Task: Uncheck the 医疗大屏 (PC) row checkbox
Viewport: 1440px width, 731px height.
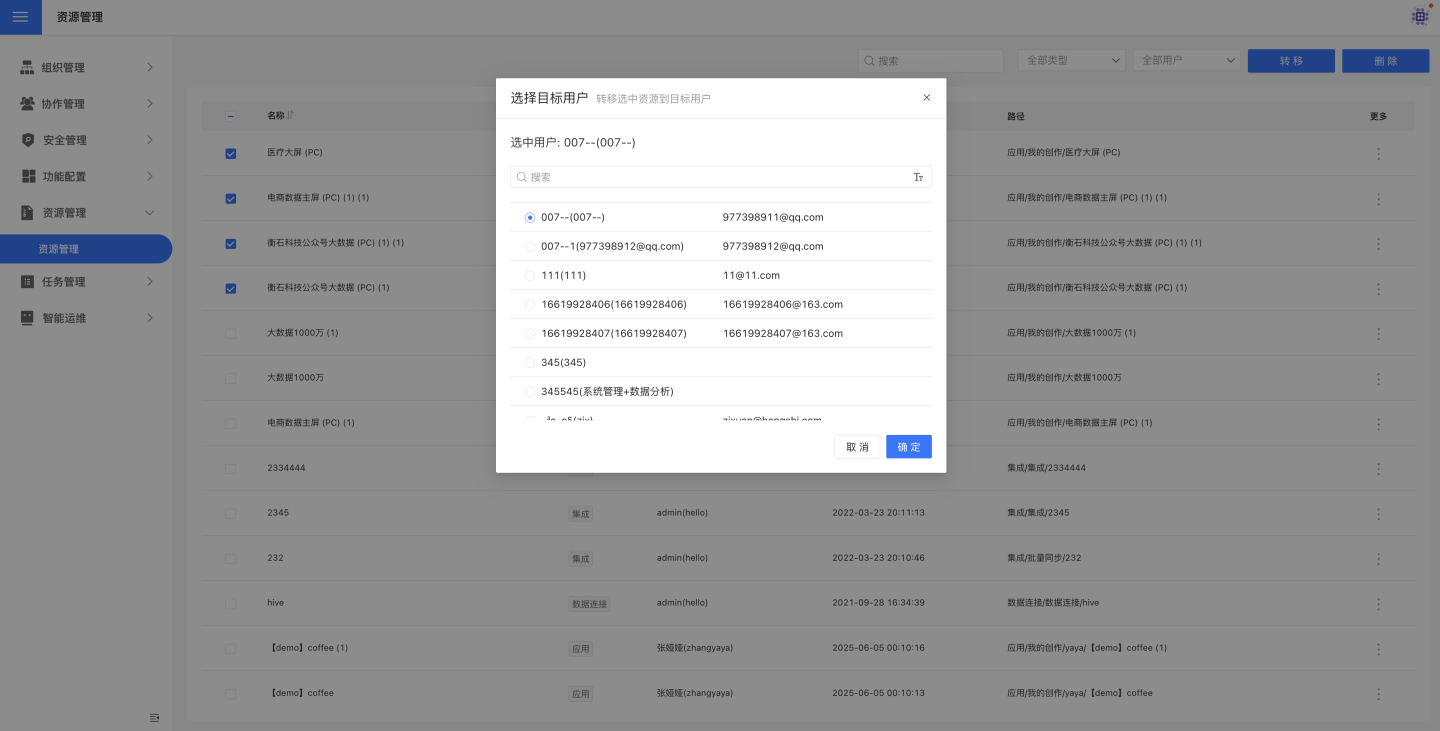Action: pos(231,154)
